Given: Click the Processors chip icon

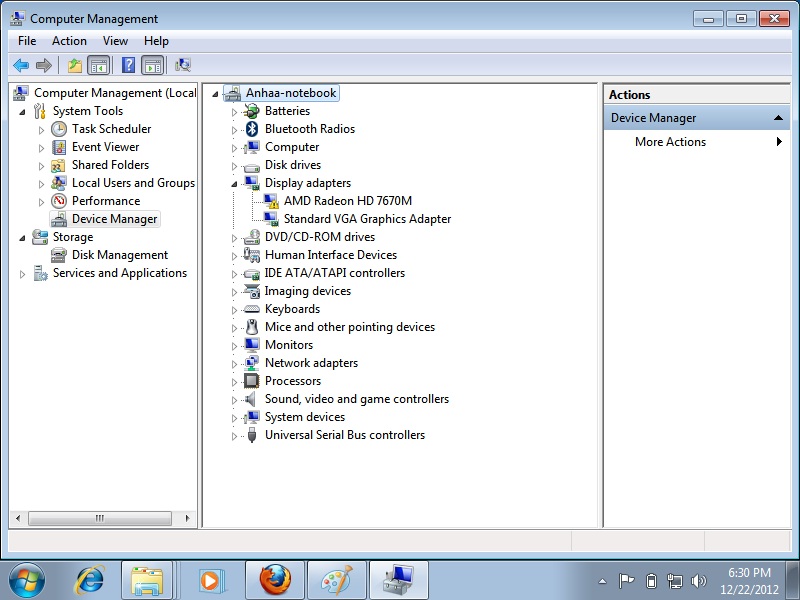Looking at the screenshot, I should [x=252, y=381].
